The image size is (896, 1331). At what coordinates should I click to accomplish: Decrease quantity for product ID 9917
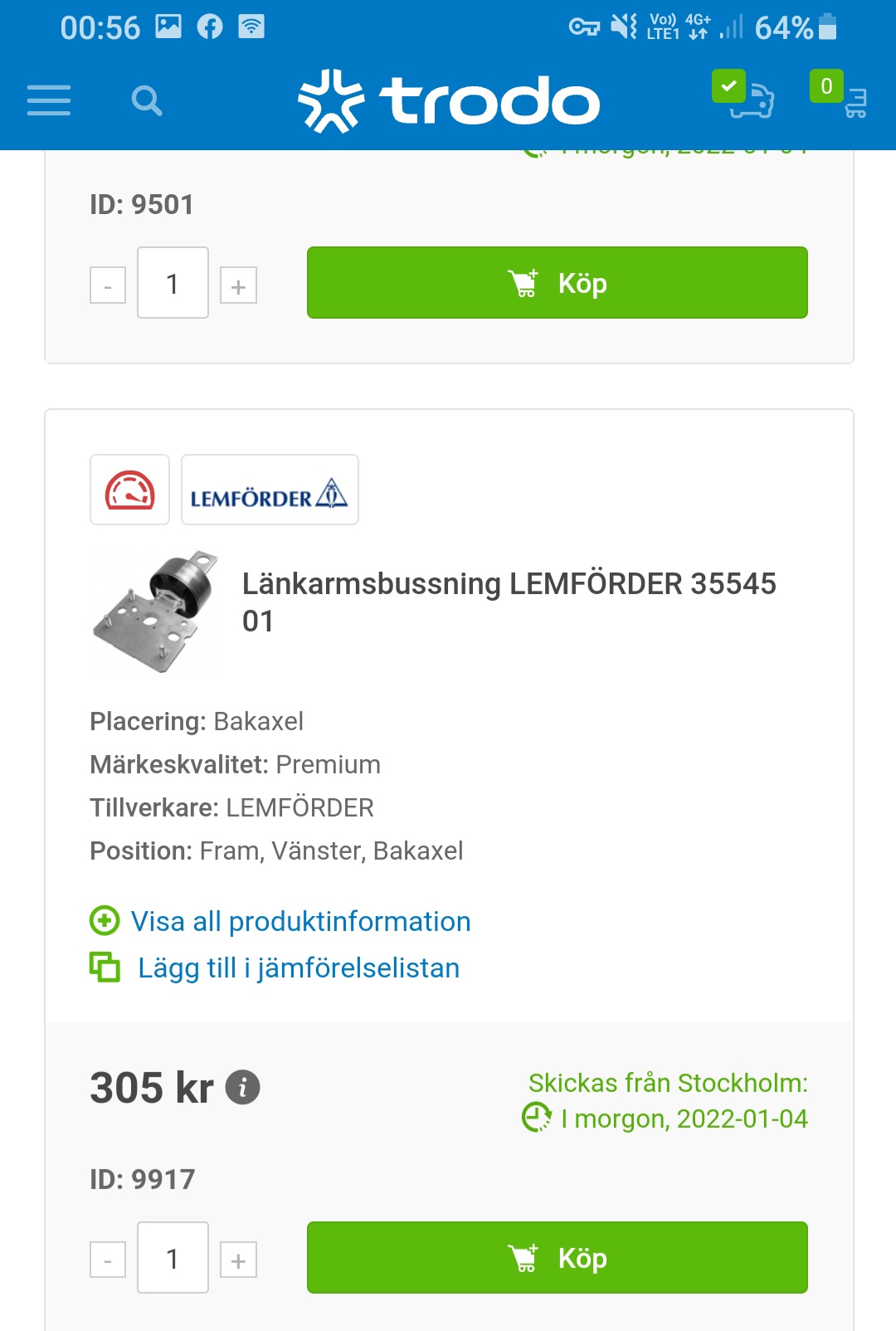[x=108, y=1260]
